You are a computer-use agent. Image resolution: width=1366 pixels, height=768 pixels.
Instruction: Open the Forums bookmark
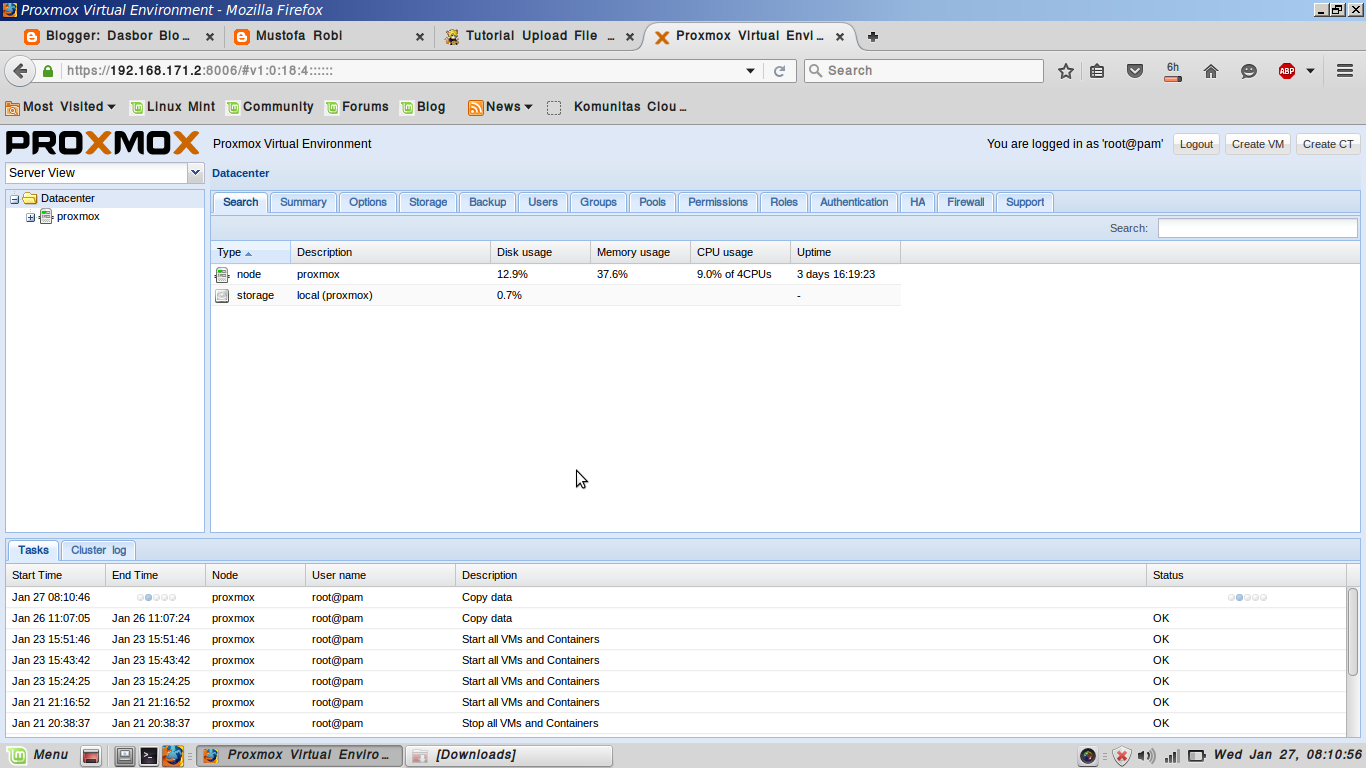click(x=357, y=107)
